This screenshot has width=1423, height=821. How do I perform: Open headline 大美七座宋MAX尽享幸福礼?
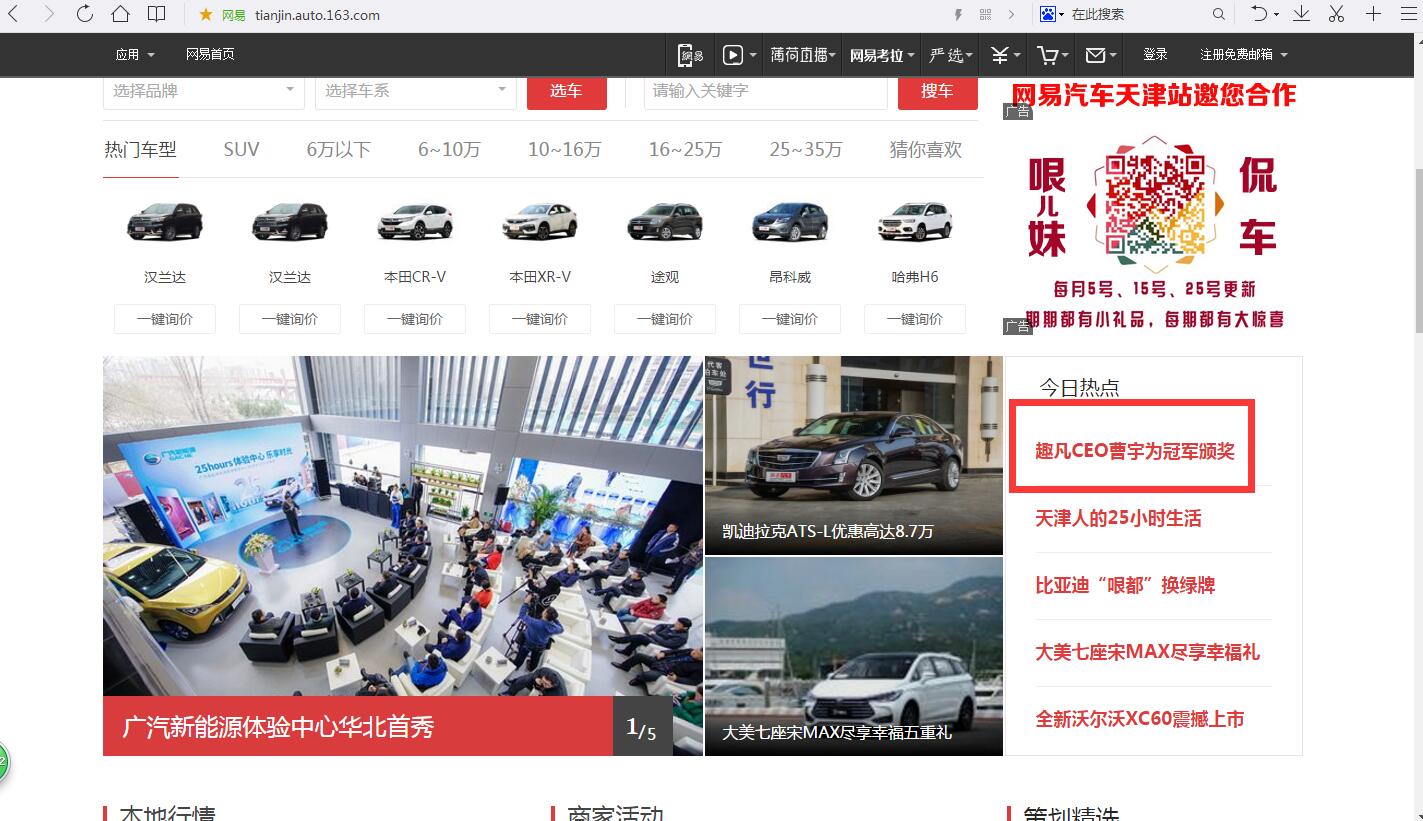tap(1147, 652)
